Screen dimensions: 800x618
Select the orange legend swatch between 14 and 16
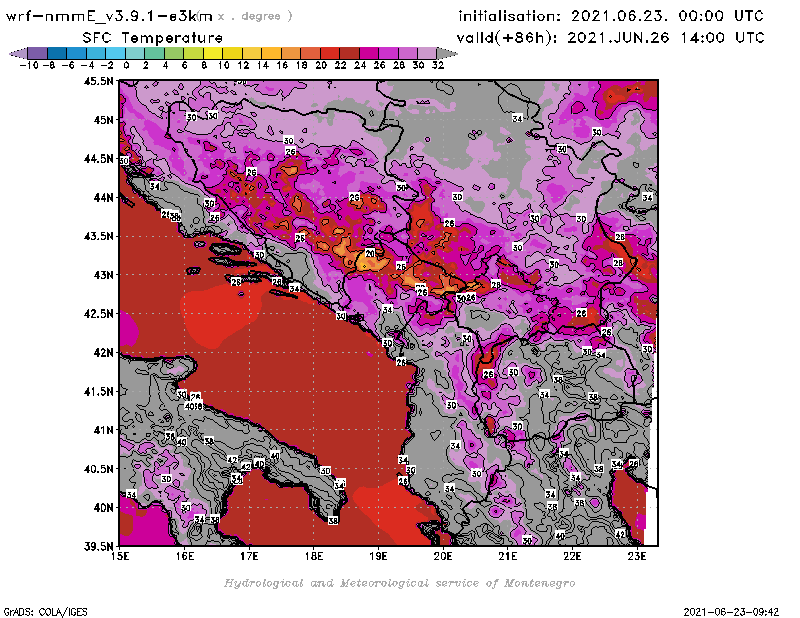pos(271,53)
